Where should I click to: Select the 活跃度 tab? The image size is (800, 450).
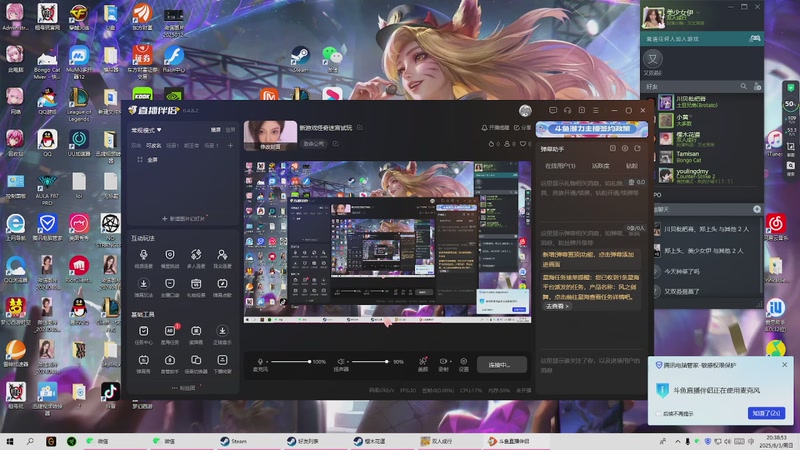click(601, 166)
